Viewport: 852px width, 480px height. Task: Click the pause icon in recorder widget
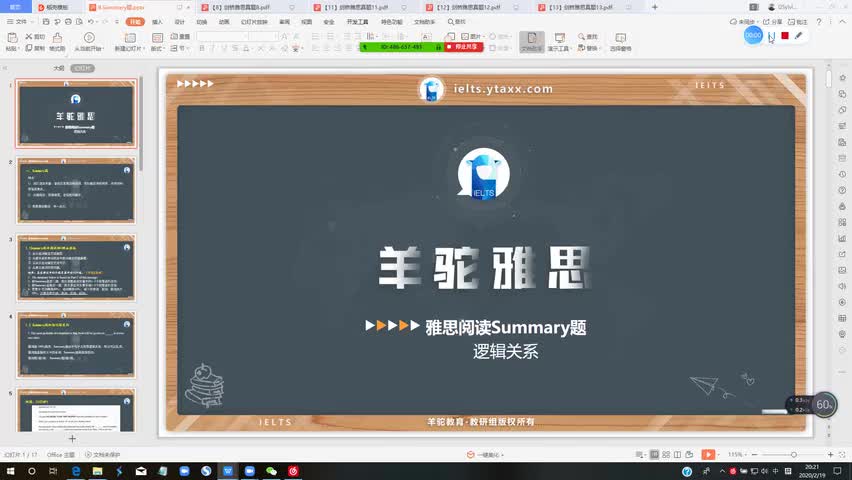click(x=771, y=36)
